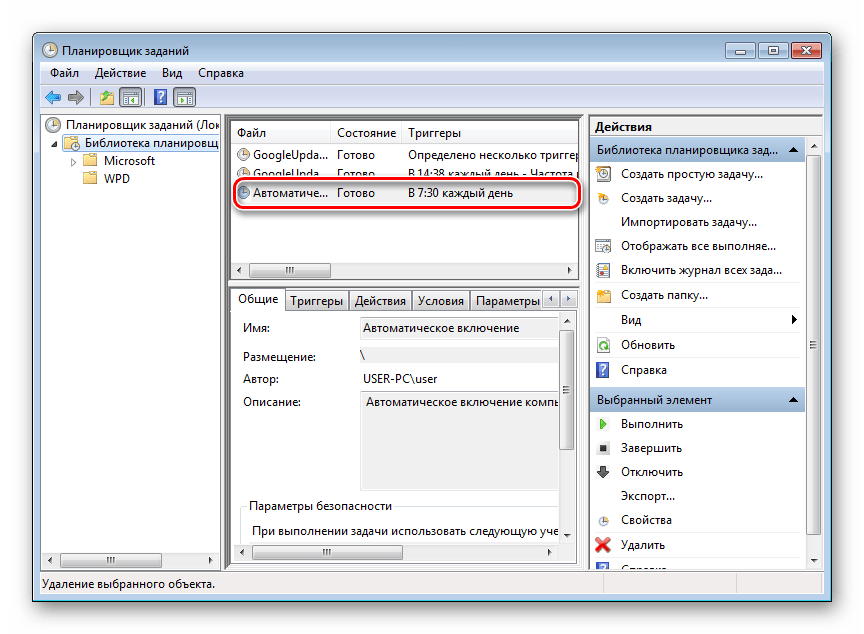The image size is (864, 634).
Task: Toggle the console tree show/hide toolbar button
Action: [130, 97]
